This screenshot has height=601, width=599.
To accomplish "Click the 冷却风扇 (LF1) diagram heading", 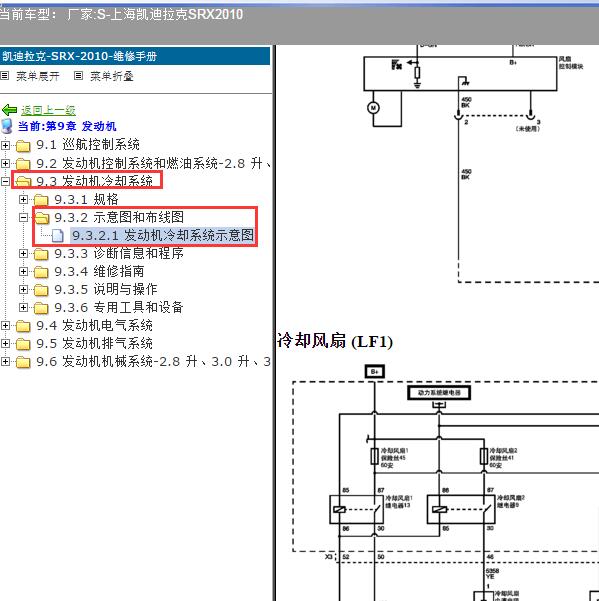I will pyautogui.click(x=335, y=341).
